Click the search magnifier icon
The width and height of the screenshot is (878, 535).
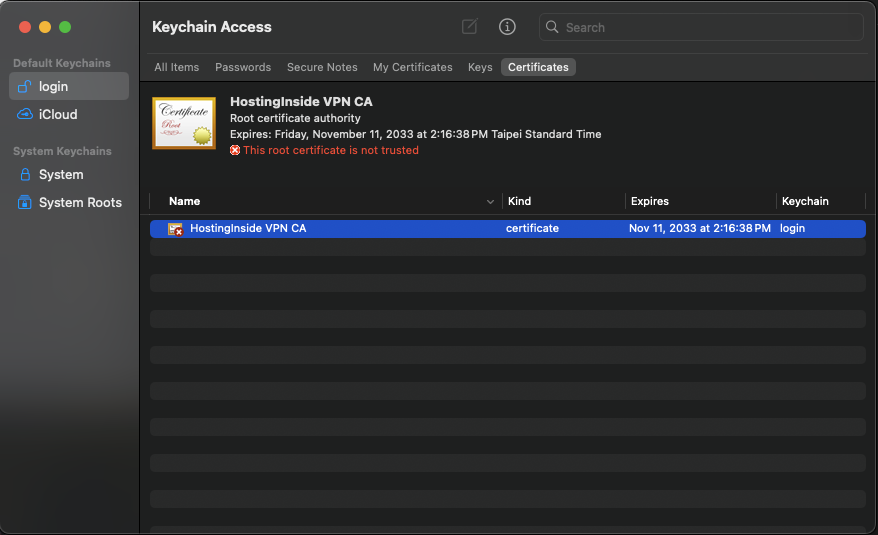click(x=552, y=27)
